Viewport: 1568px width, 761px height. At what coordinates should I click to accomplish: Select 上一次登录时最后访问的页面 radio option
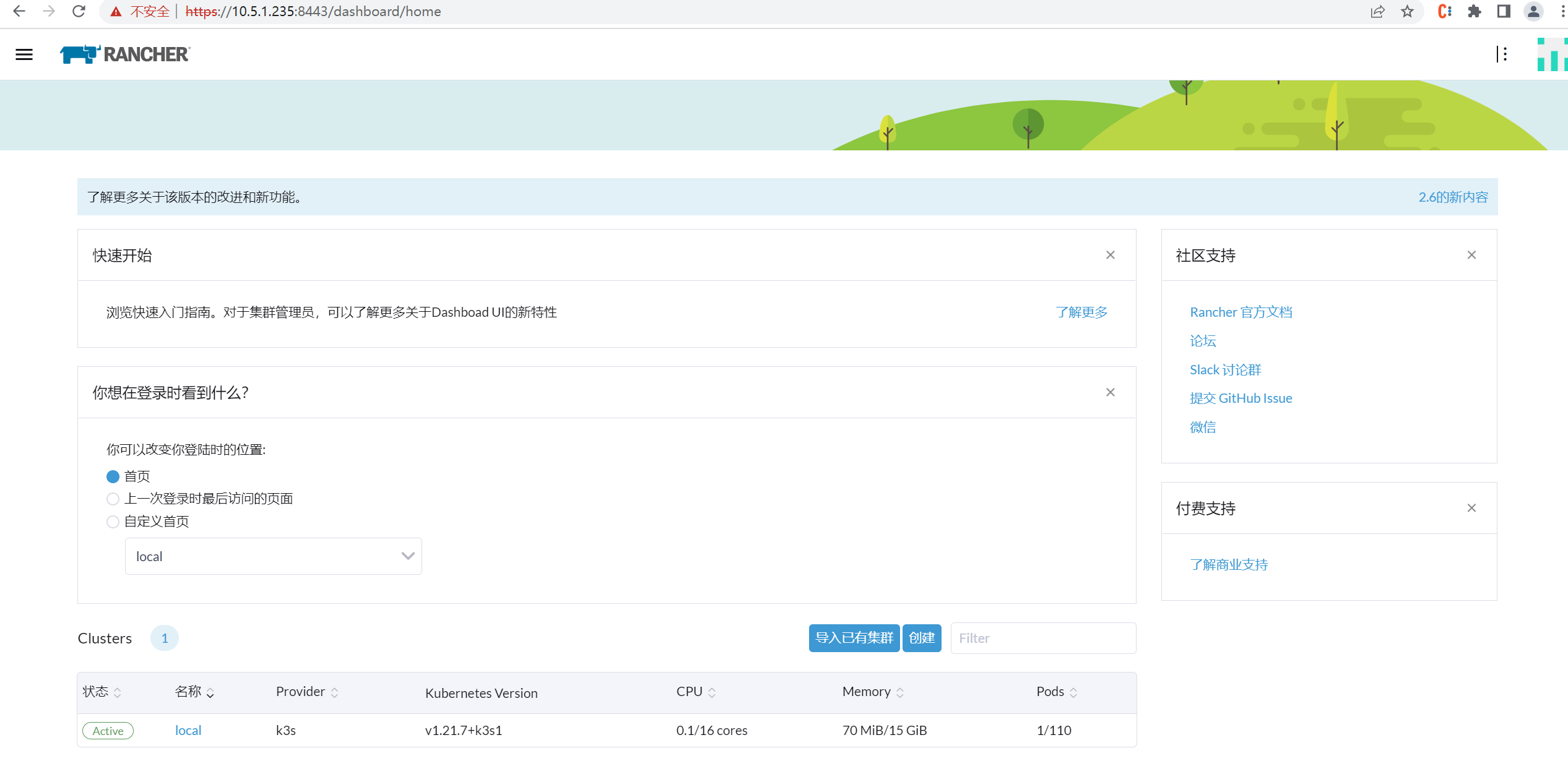(113, 499)
